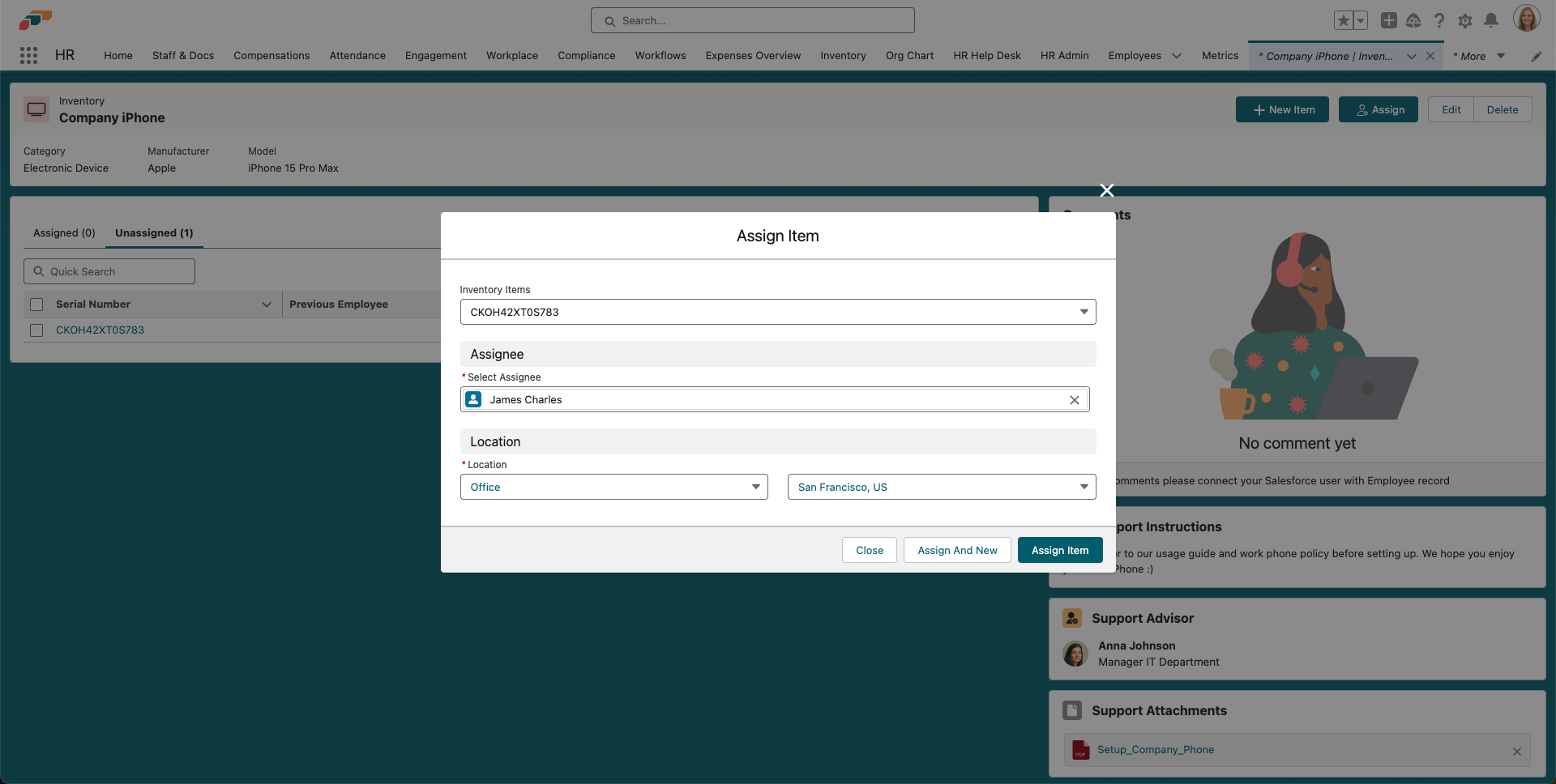Check the checkbox for serial CKOH42XT0S783
Image resolution: width=1556 pixels, height=784 pixels.
tap(36, 330)
